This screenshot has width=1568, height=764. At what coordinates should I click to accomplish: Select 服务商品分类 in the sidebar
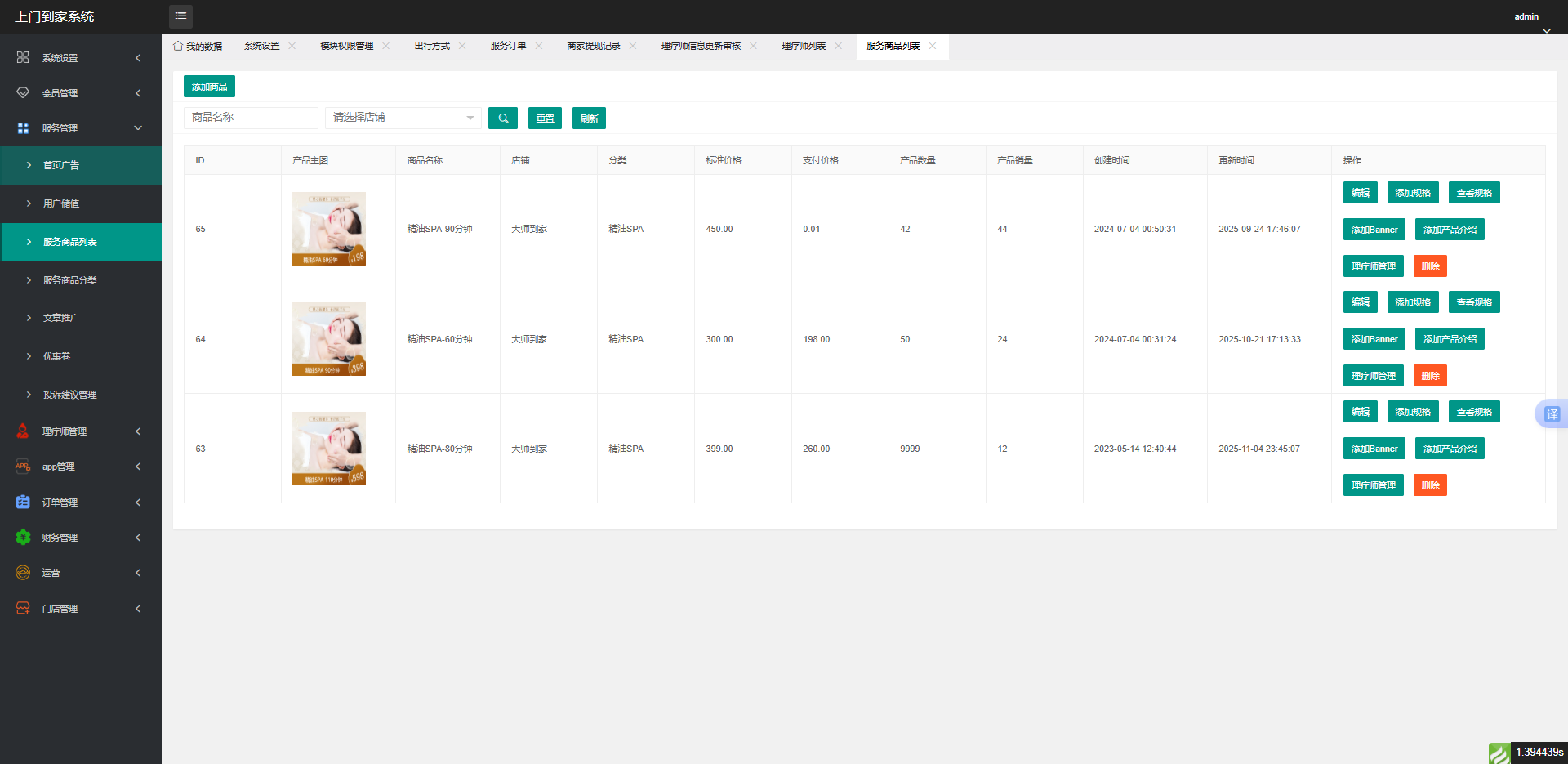(x=70, y=280)
